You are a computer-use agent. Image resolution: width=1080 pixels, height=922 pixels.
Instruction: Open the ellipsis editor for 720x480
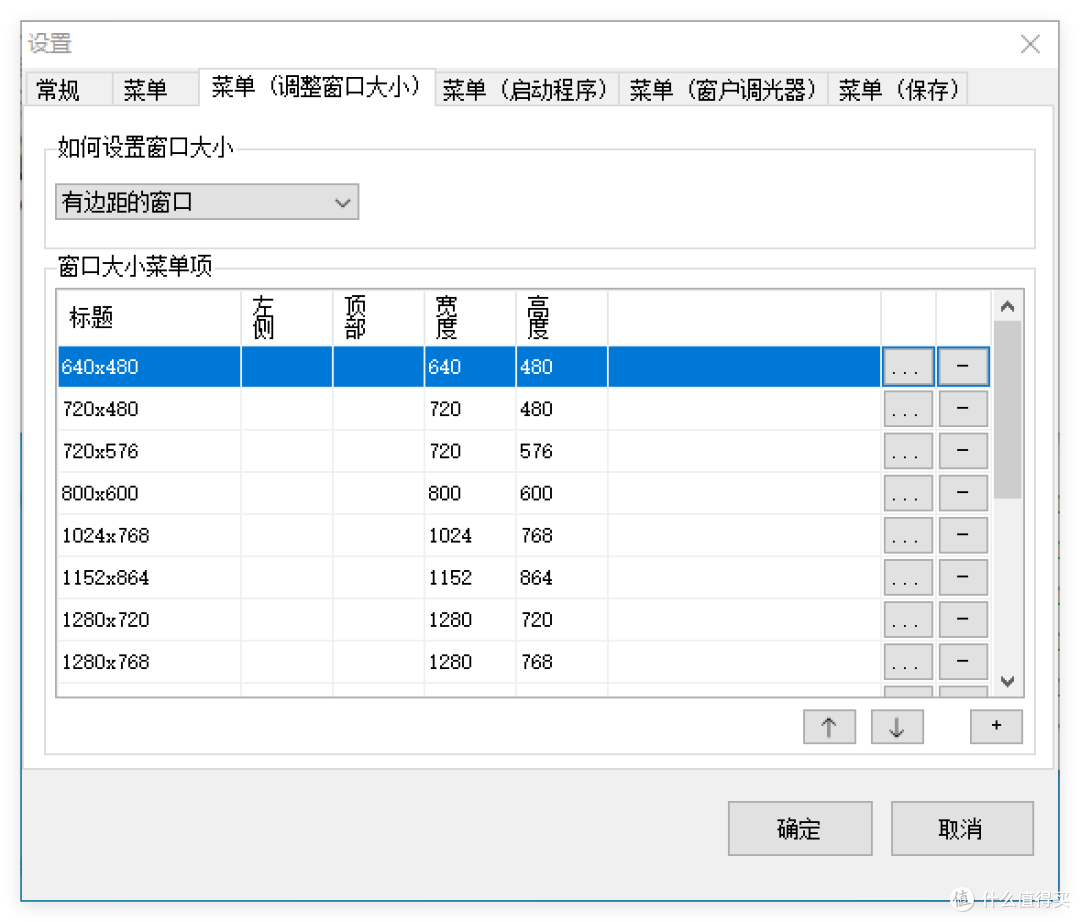point(908,409)
